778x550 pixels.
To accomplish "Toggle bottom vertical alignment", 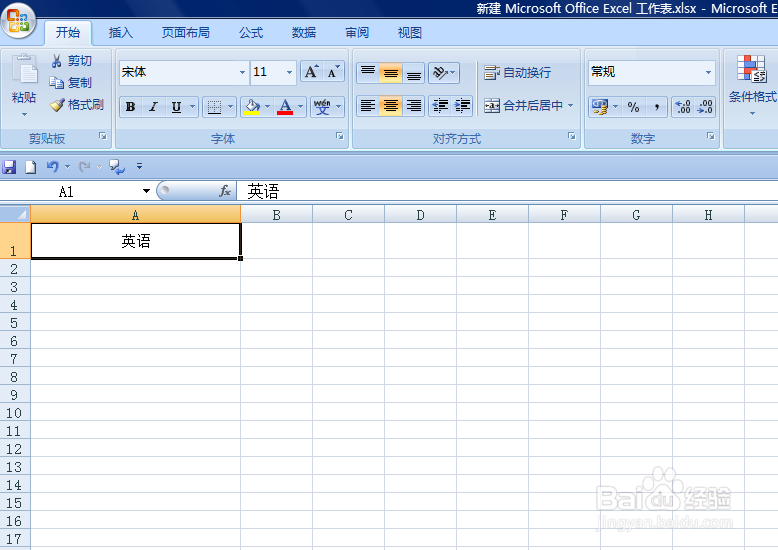I will click(x=413, y=73).
